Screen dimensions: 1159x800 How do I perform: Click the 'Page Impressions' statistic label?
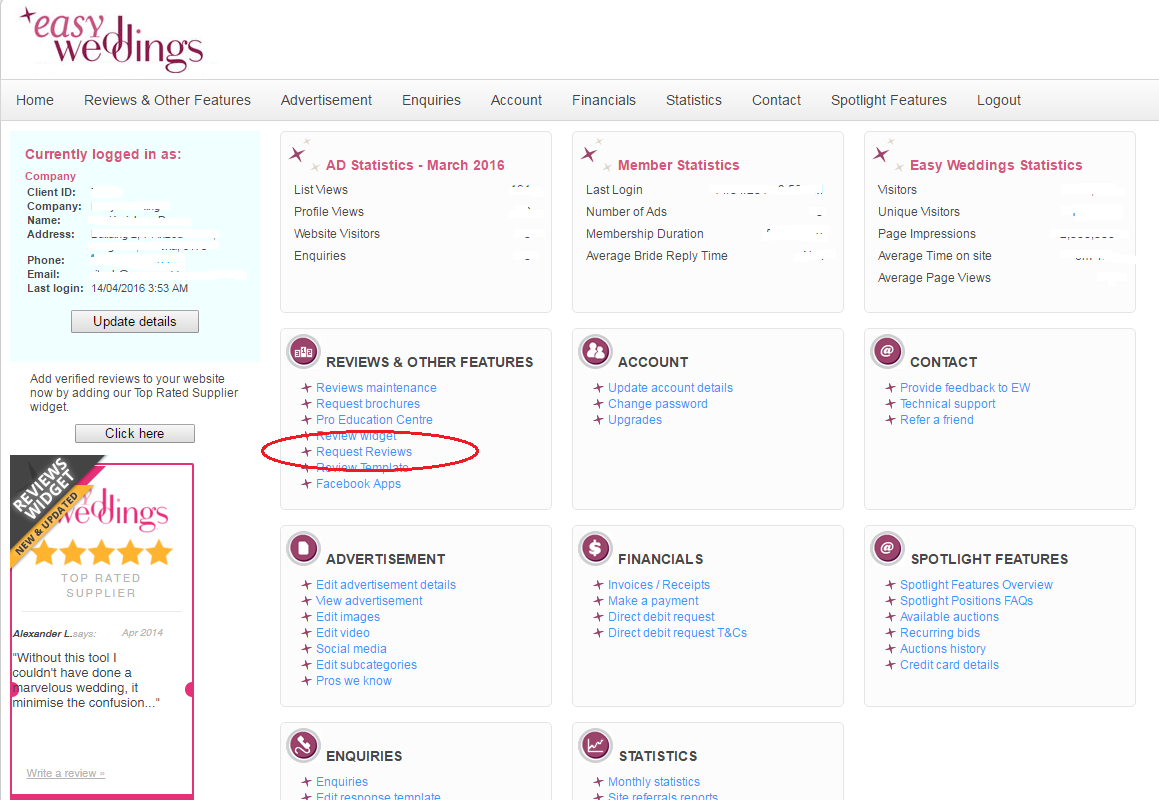926,234
